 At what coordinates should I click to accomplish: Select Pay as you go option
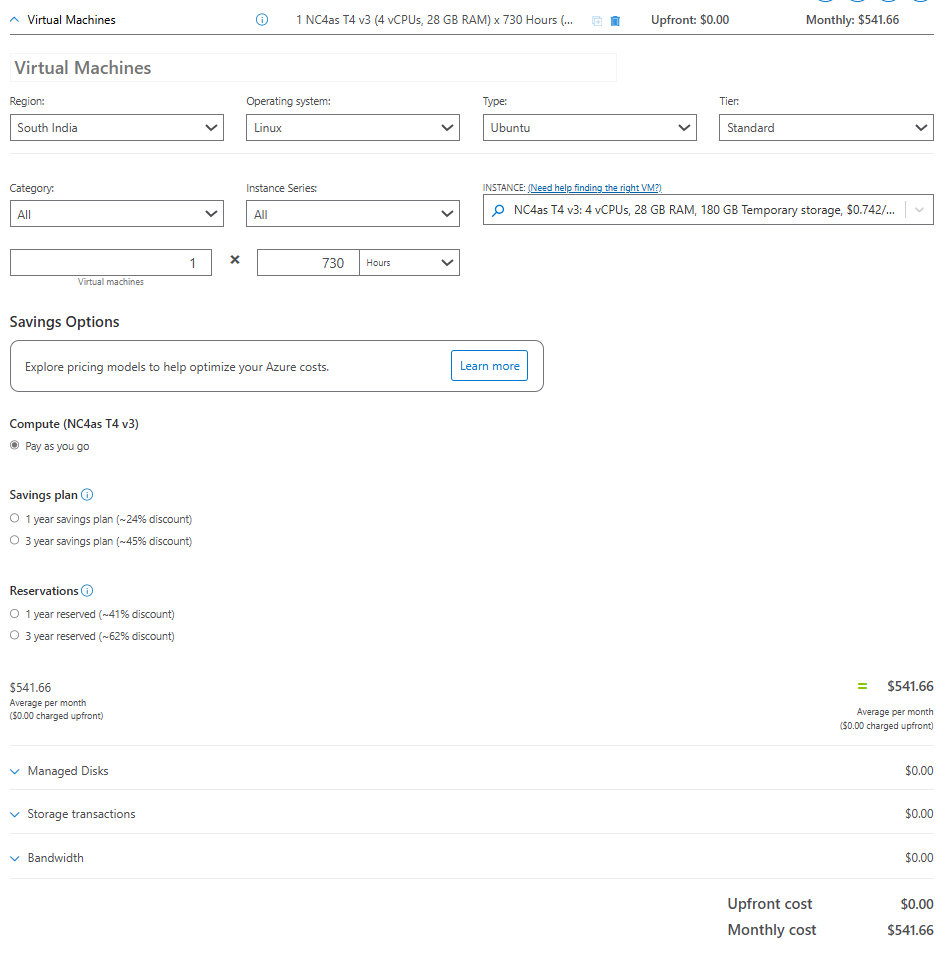pyautogui.click(x=15, y=445)
